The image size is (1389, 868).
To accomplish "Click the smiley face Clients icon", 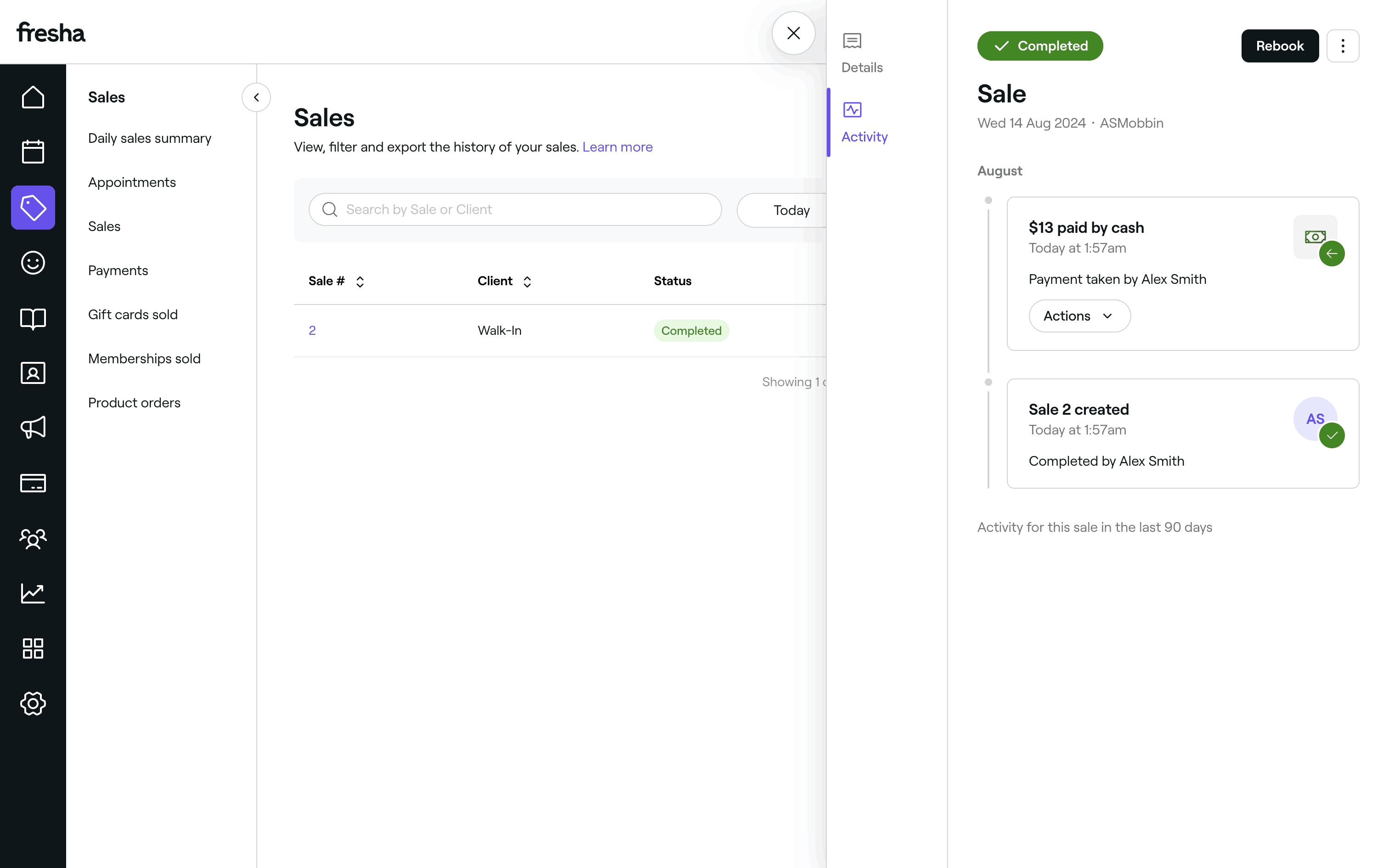I will point(33,263).
